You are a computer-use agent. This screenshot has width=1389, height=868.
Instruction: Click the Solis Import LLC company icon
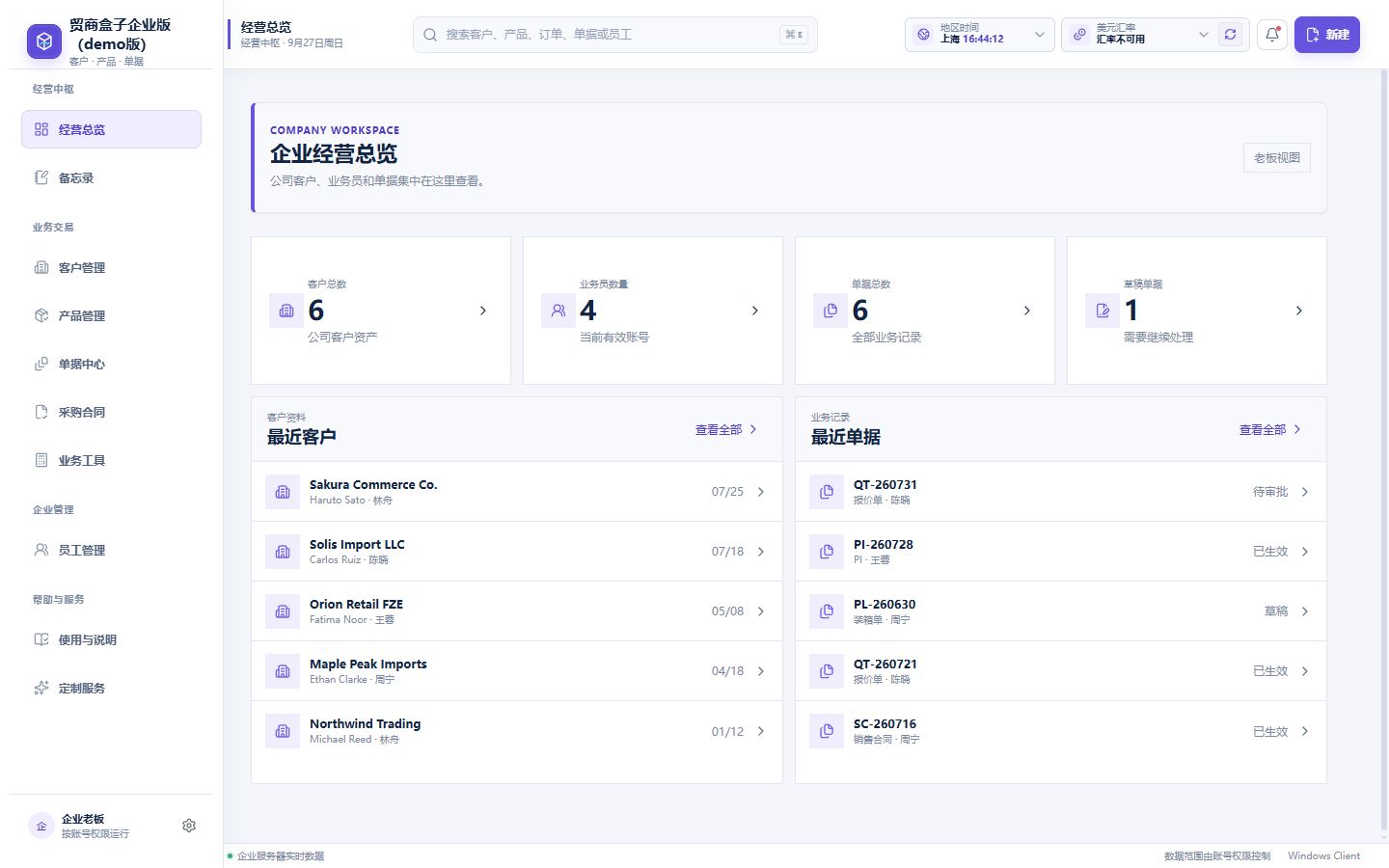click(283, 552)
